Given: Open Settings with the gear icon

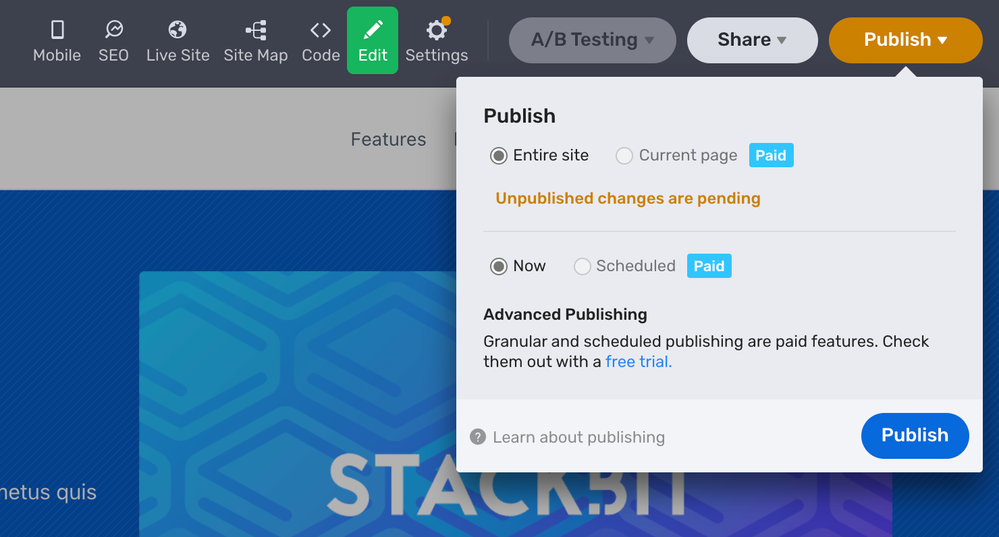Looking at the screenshot, I should [436, 41].
